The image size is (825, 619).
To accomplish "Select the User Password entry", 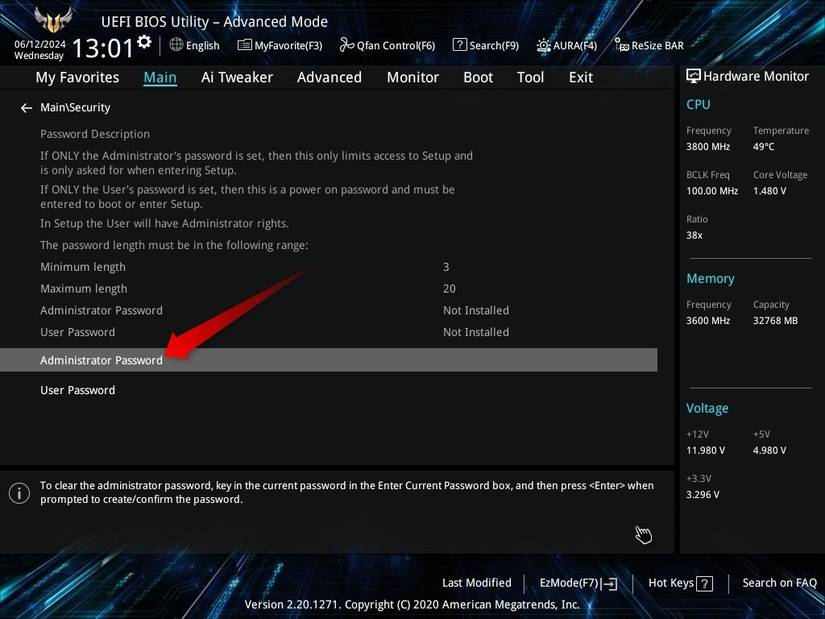I will click(x=77, y=389).
